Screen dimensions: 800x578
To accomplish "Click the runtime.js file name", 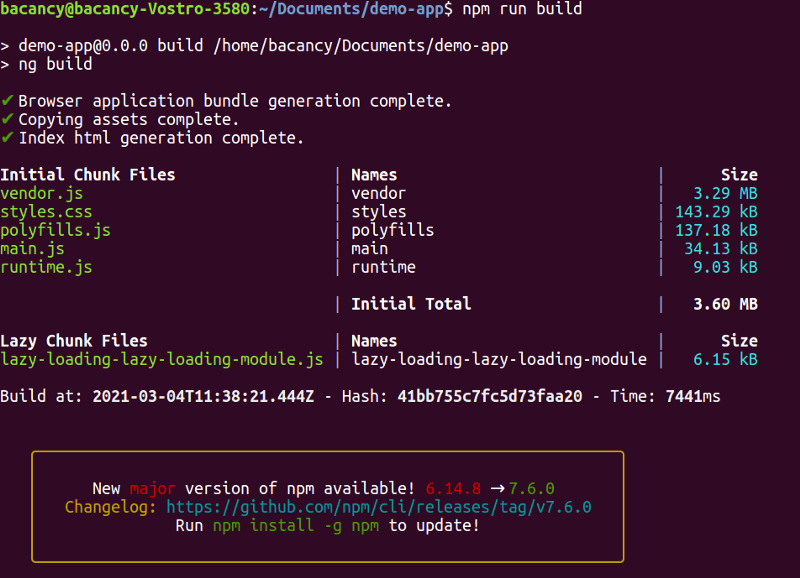I will coord(46,267).
